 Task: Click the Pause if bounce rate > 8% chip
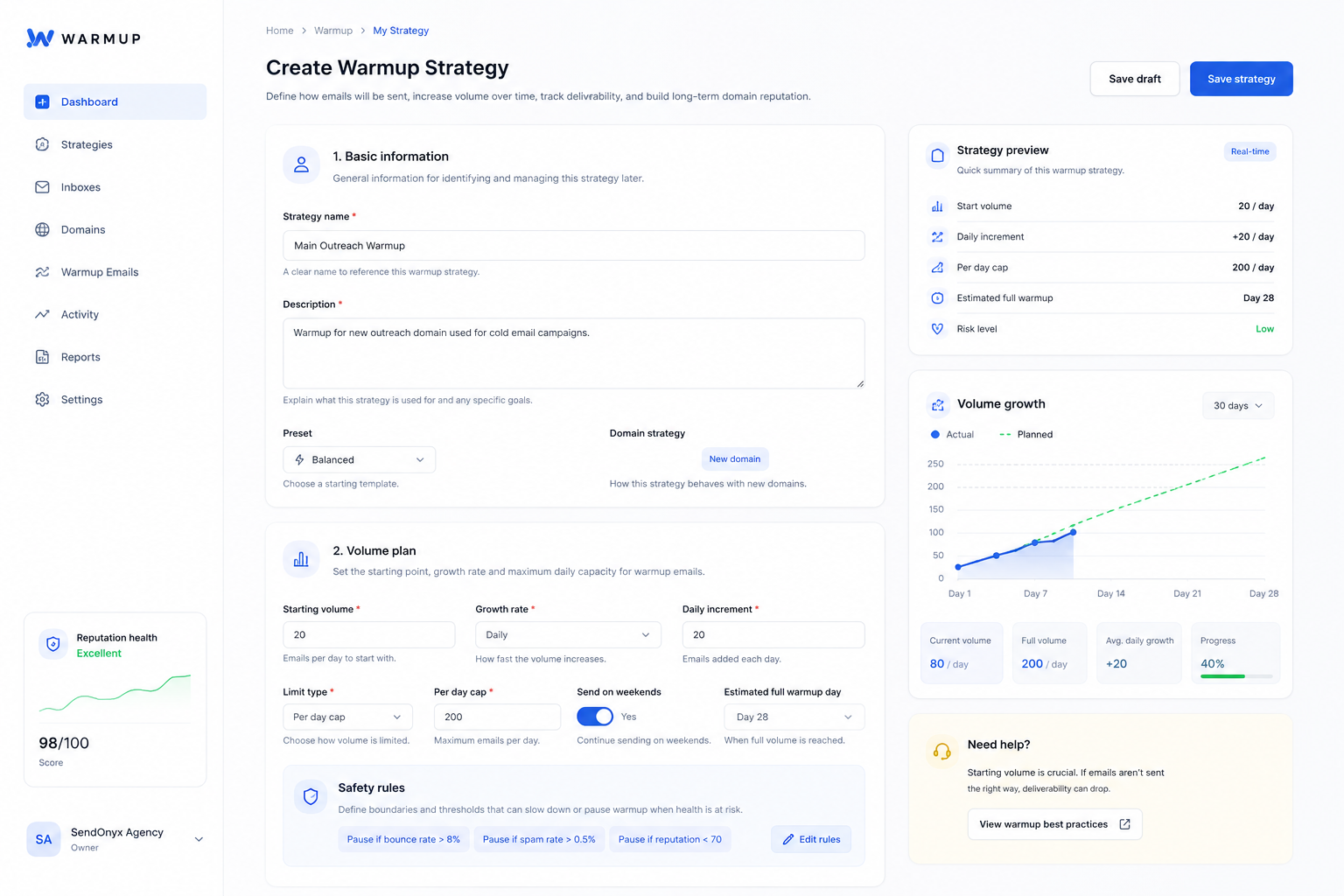(403, 839)
